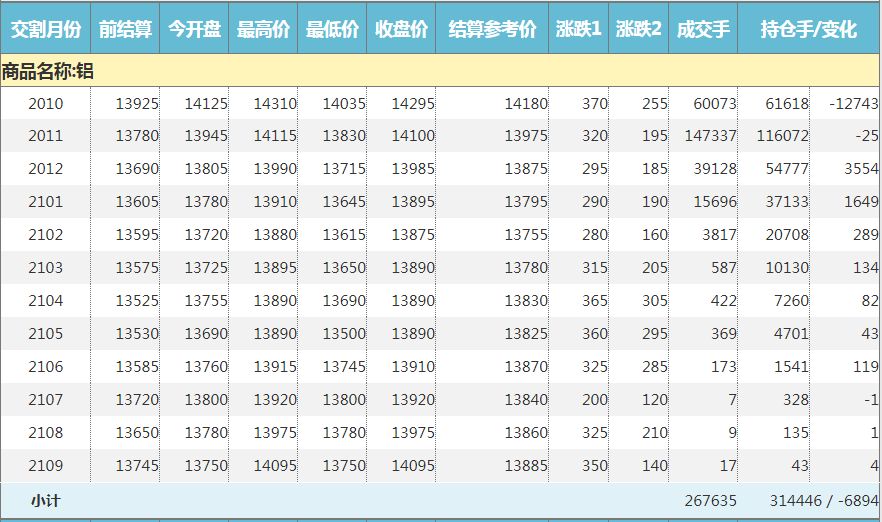
Task: Click the subtotal volume 267635
Action: tap(710, 500)
